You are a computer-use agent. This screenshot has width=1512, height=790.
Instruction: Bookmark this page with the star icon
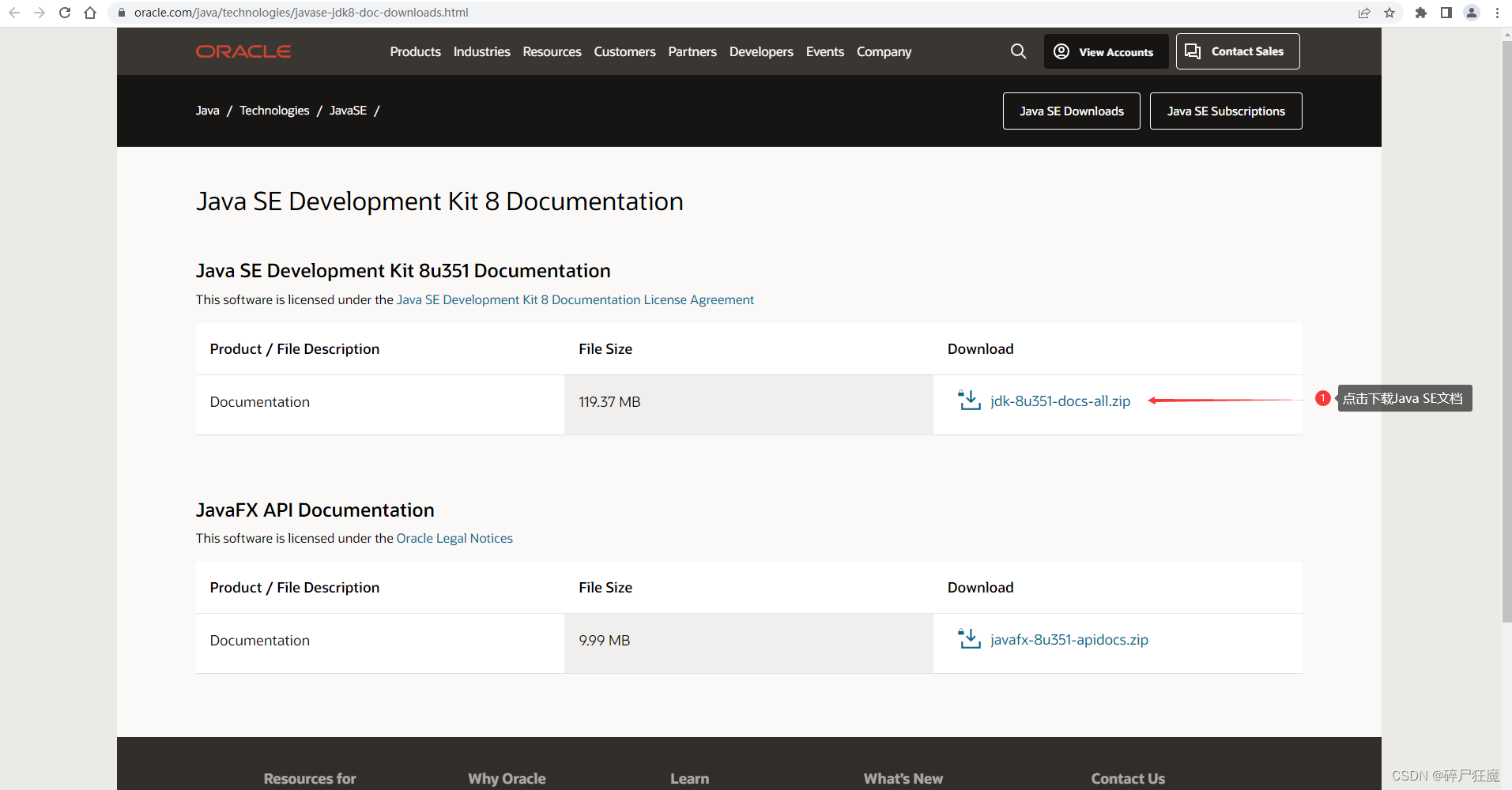pos(1389,13)
